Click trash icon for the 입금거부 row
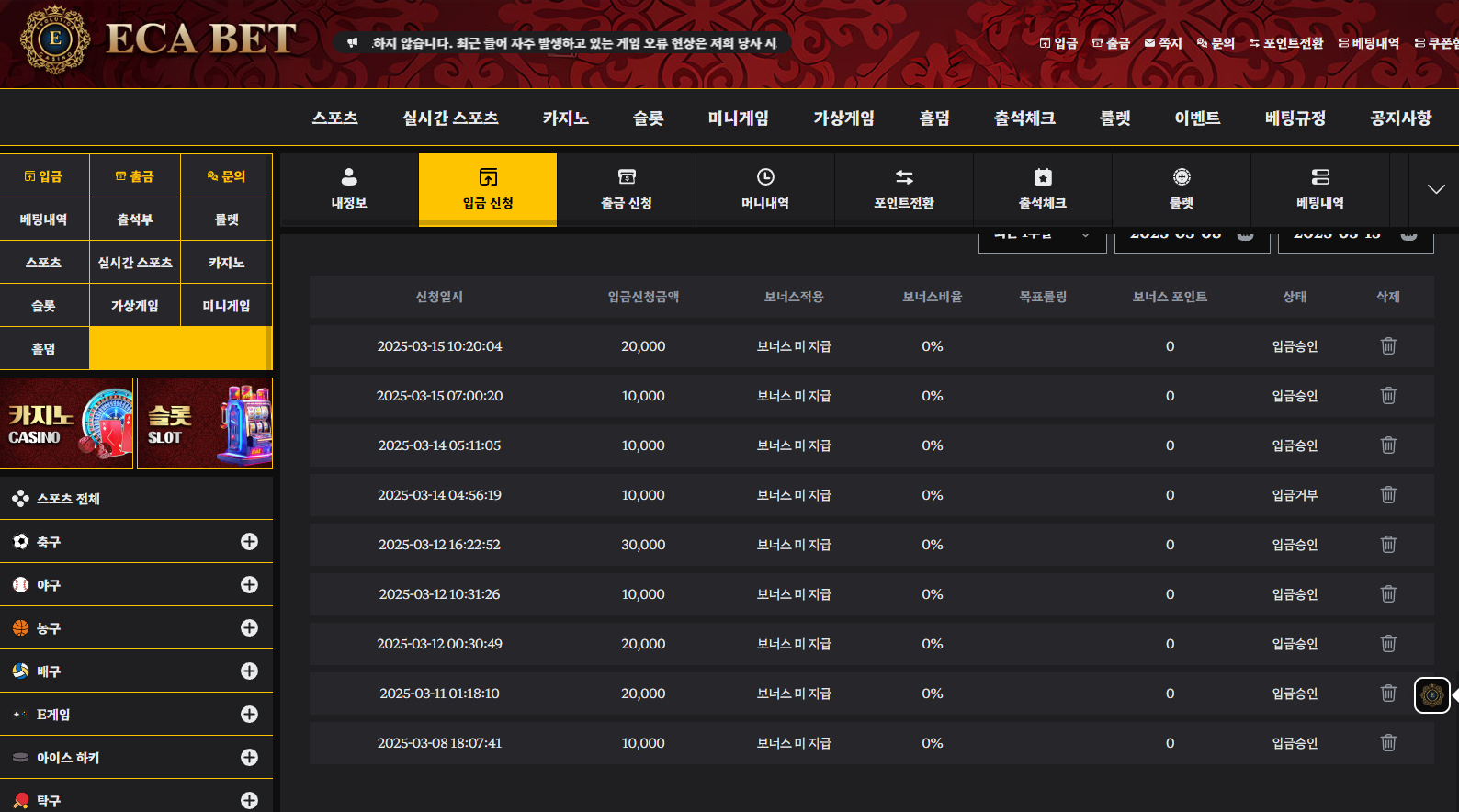The width and height of the screenshot is (1459, 812). (x=1387, y=495)
